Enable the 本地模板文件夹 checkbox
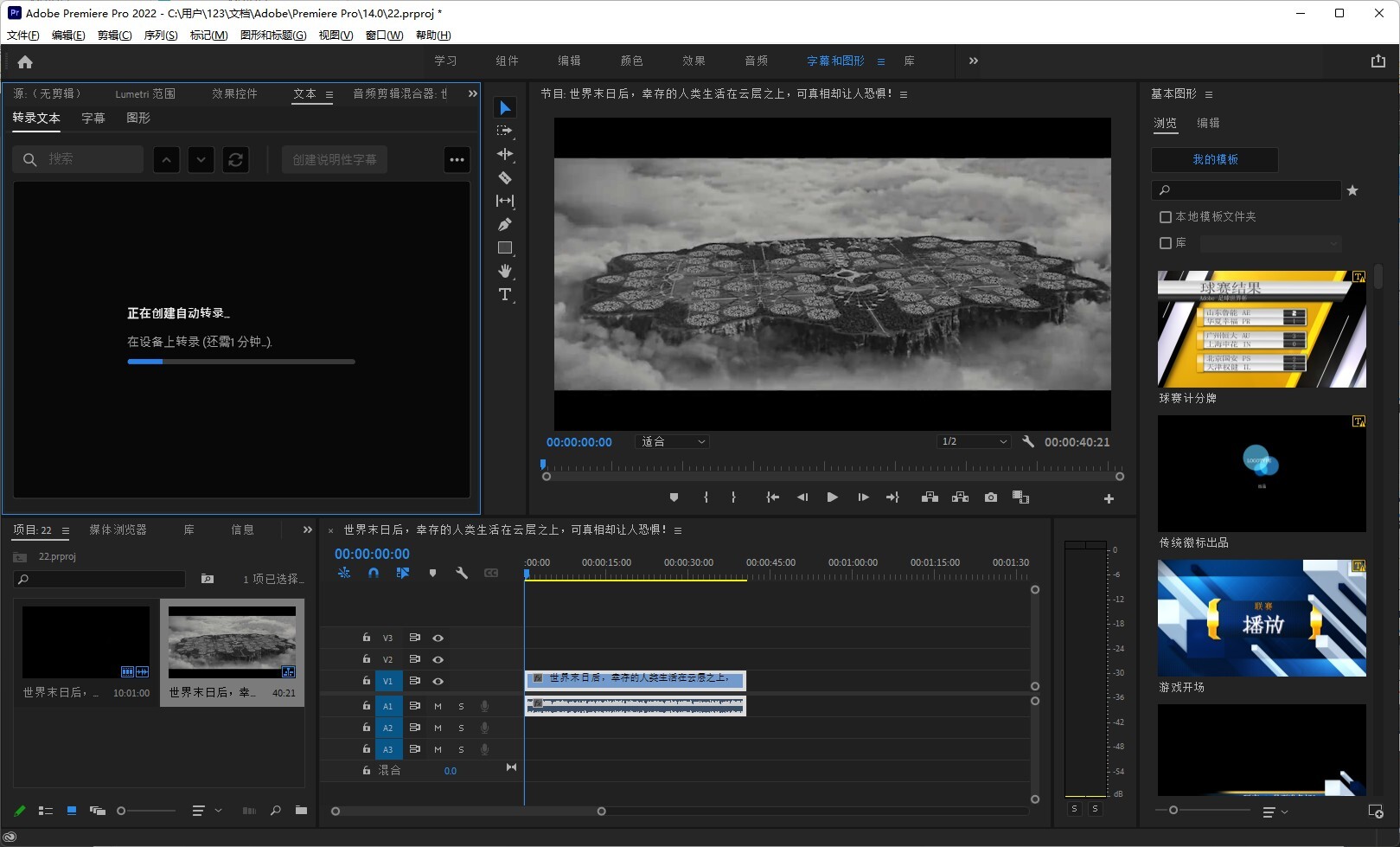The image size is (1400, 847). [x=1166, y=217]
